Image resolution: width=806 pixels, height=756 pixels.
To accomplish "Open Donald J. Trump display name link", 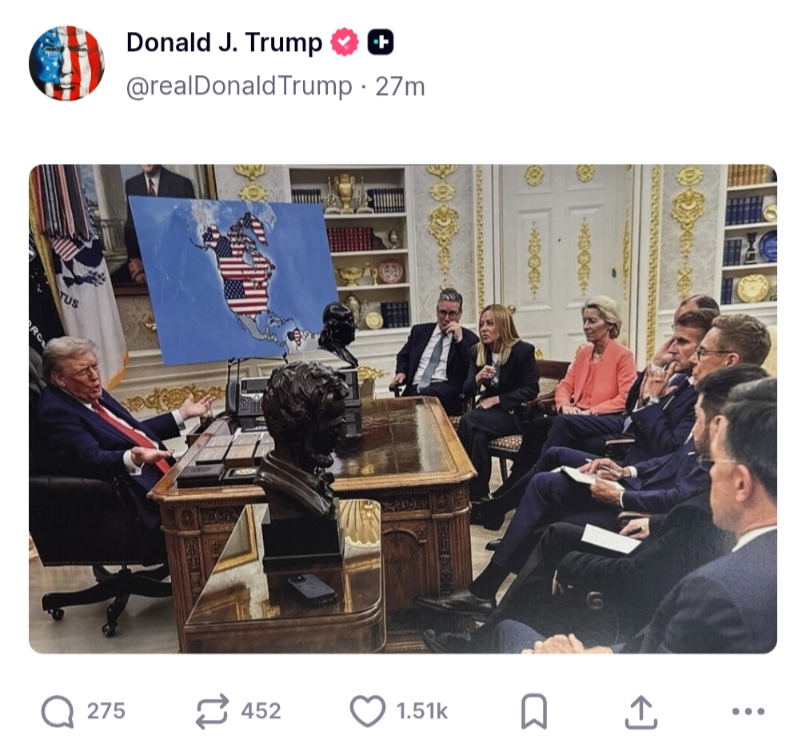I will tap(224, 43).
